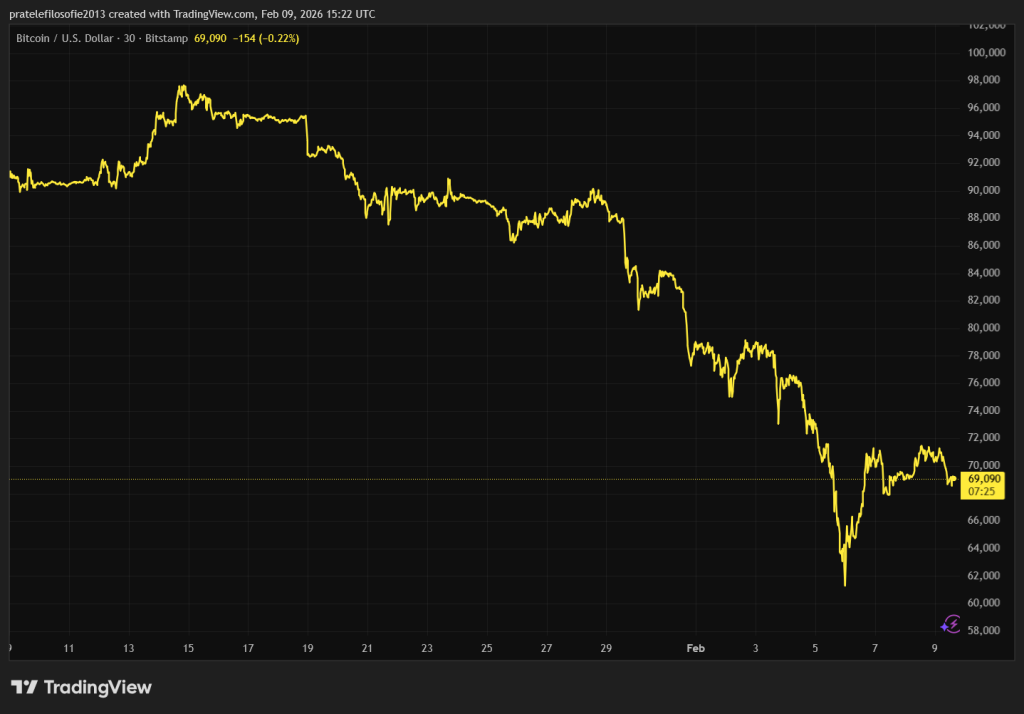Click the purple lightning bolt icon
Viewport: 1024px width, 714px height.
(x=951, y=626)
